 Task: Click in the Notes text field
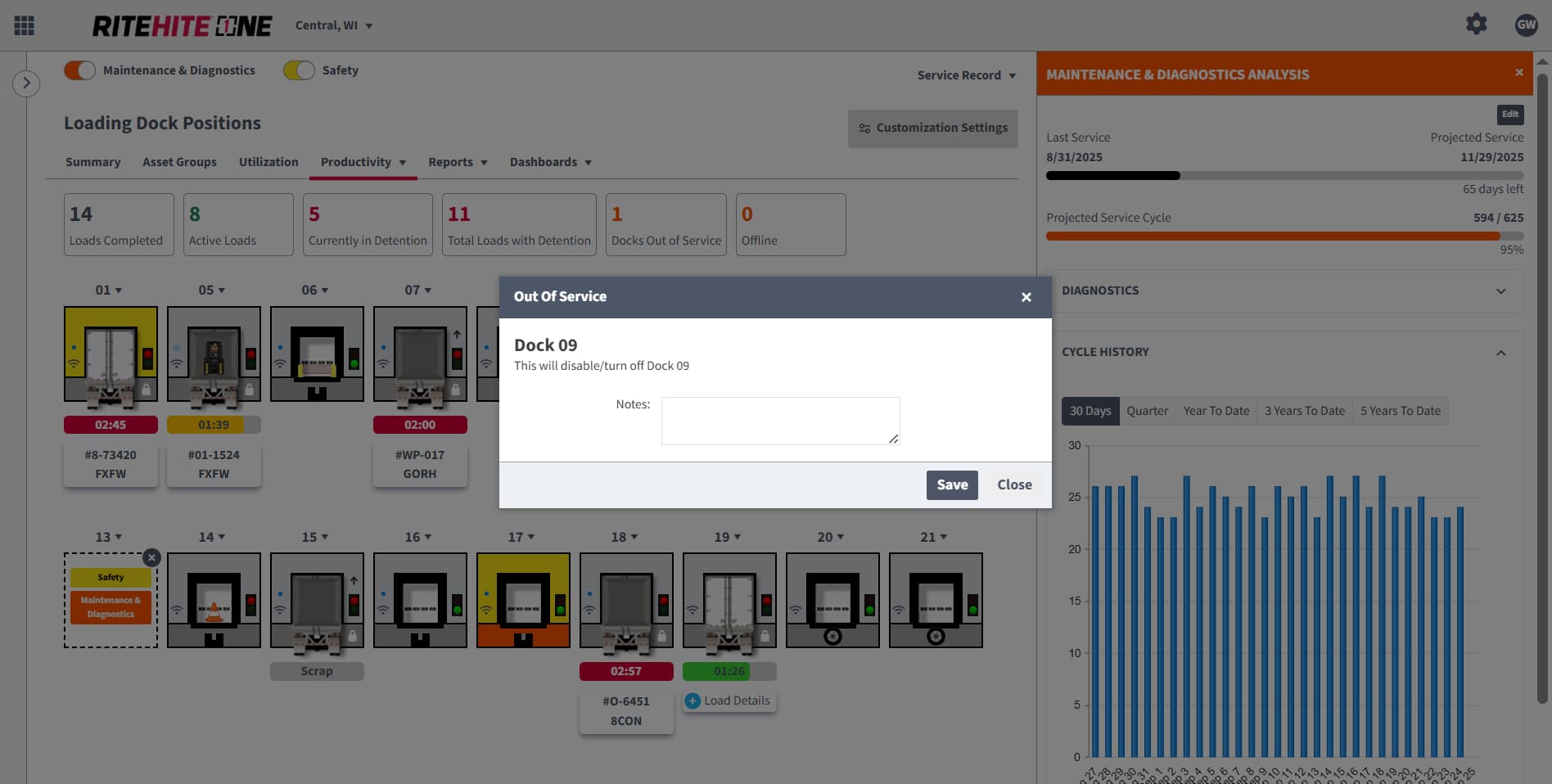[x=780, y=421]
